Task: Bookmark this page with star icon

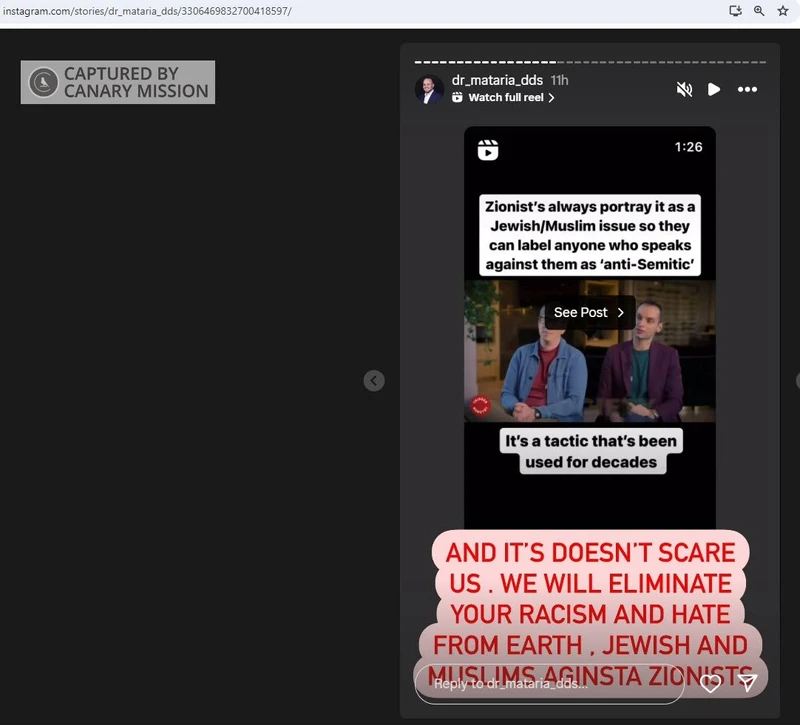Action: (783, 11)
